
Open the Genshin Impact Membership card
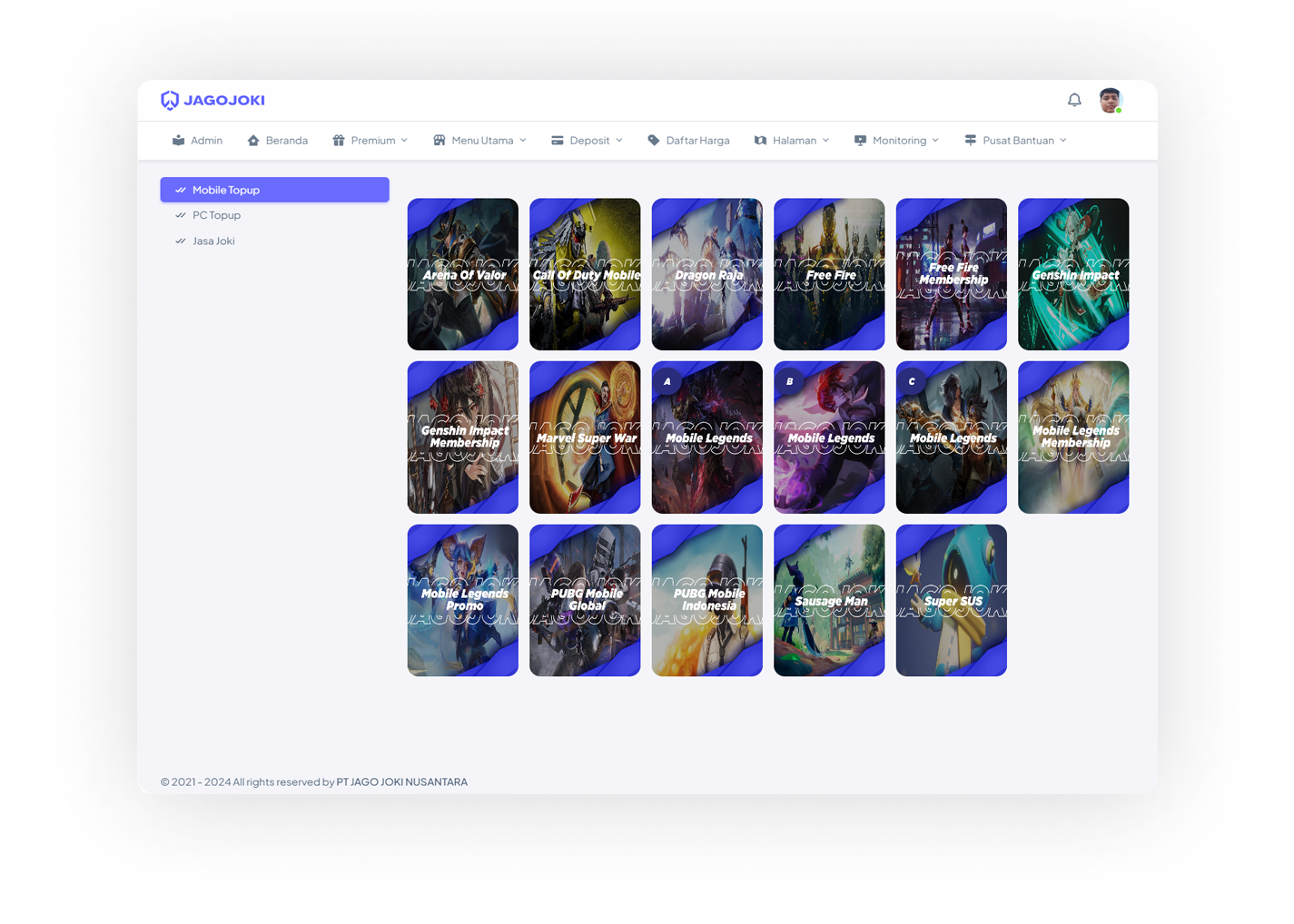tap(463, 437)
